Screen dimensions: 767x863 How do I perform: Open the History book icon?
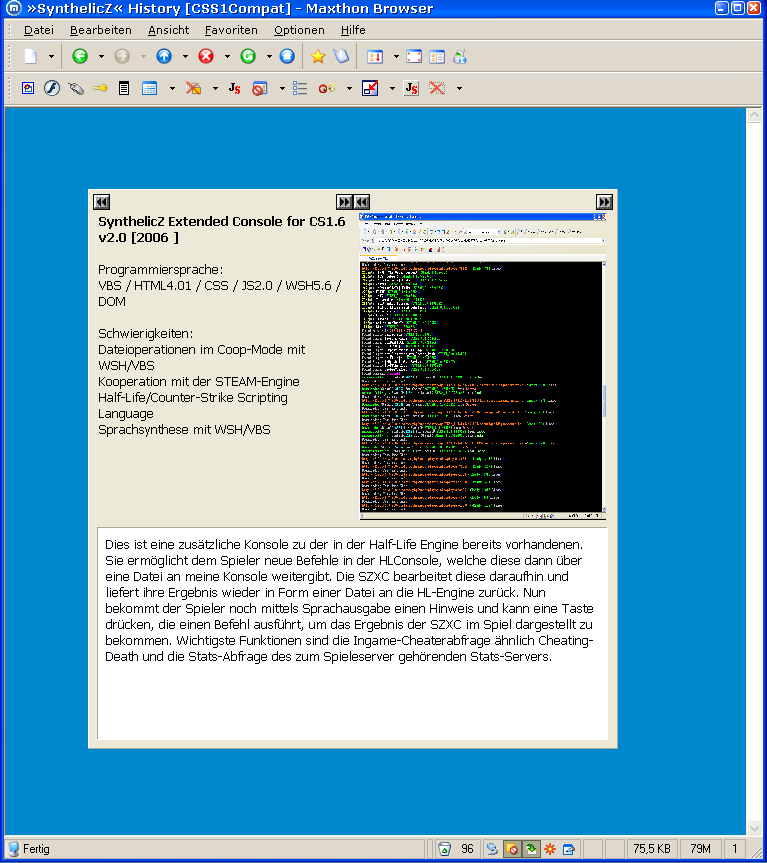coord(341,56)
